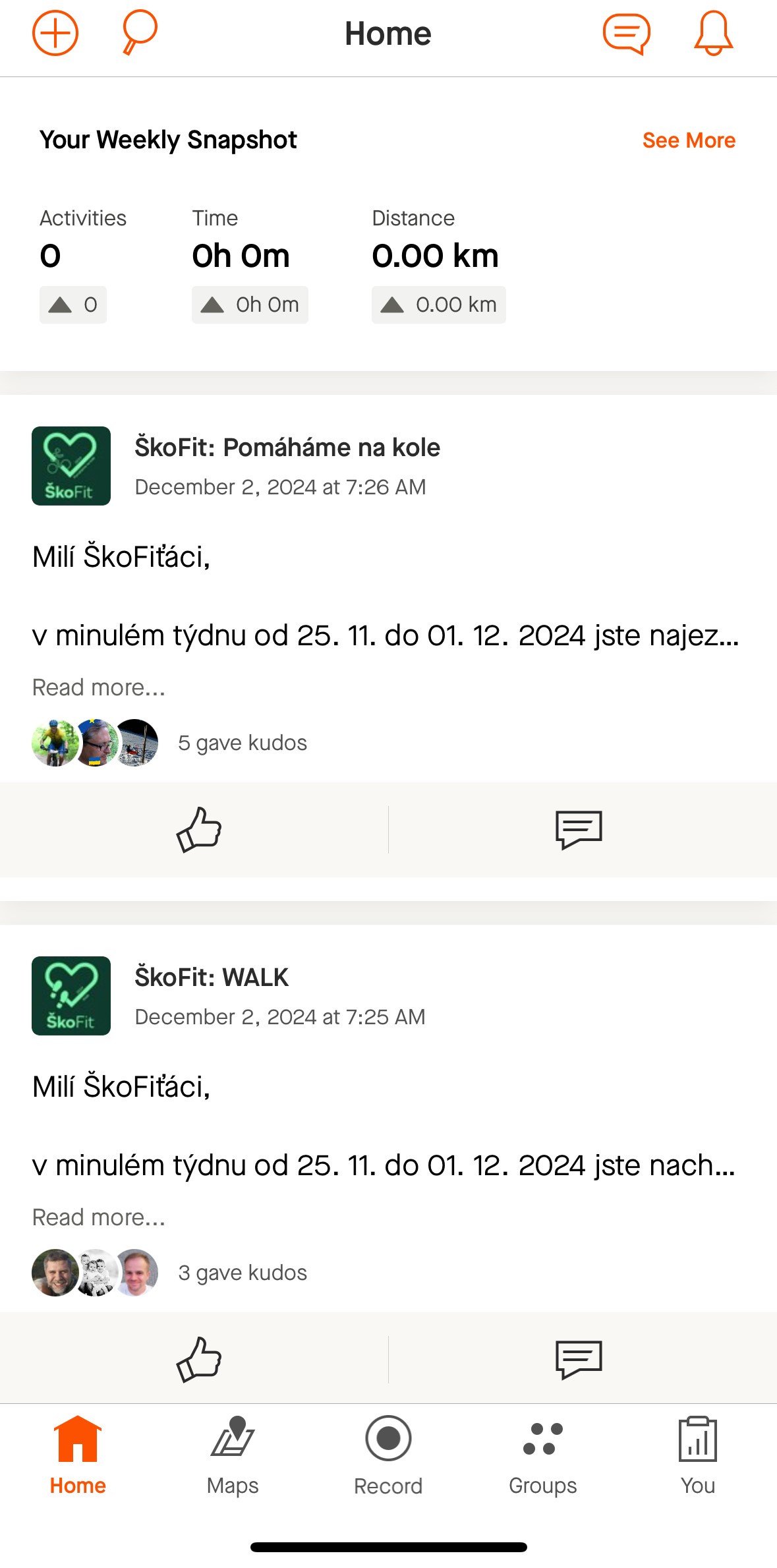Give kudos to Pomáháme na kole post

199,830
